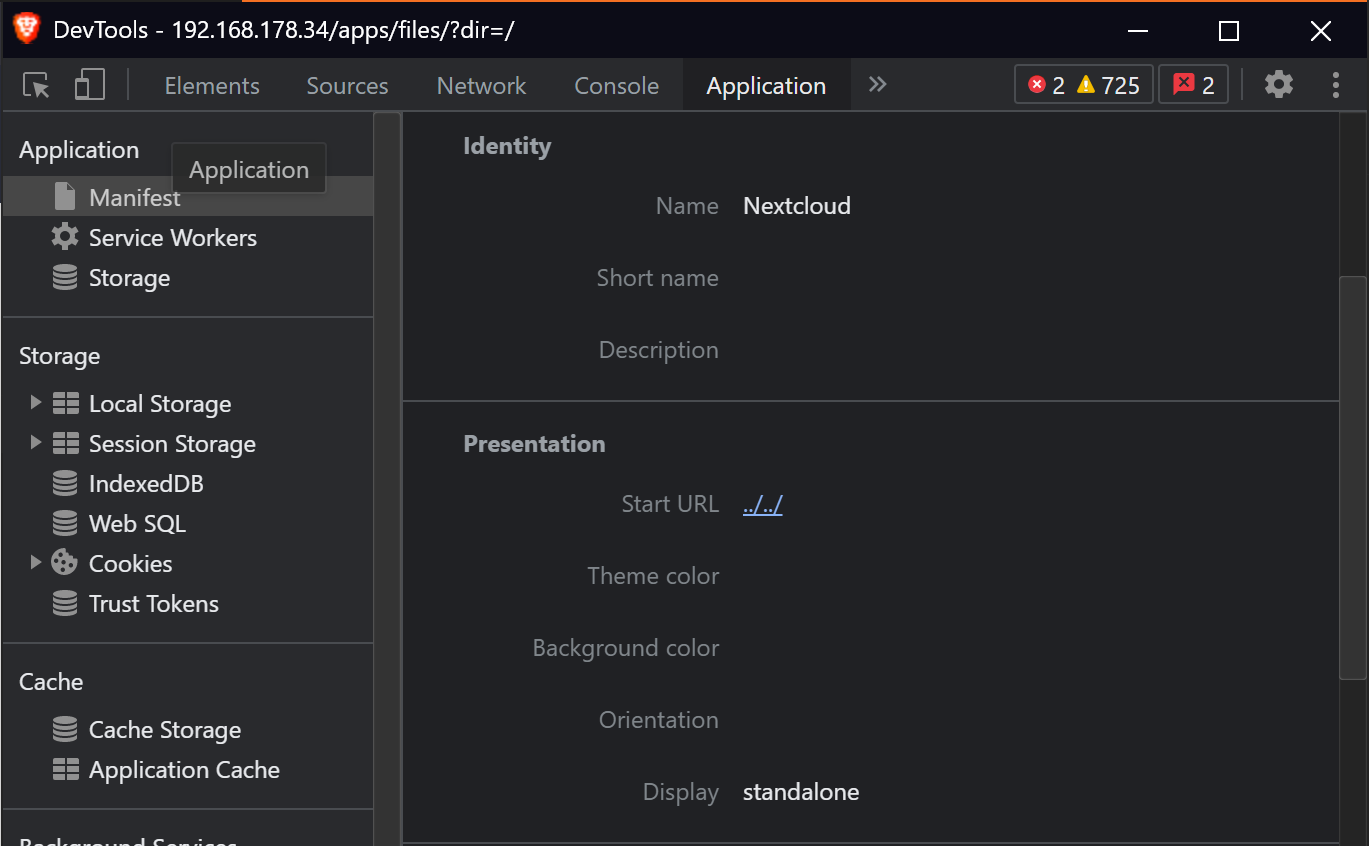Expand the Local Storage tree arrow
The image size is (1369, 846).
(36, 403)
